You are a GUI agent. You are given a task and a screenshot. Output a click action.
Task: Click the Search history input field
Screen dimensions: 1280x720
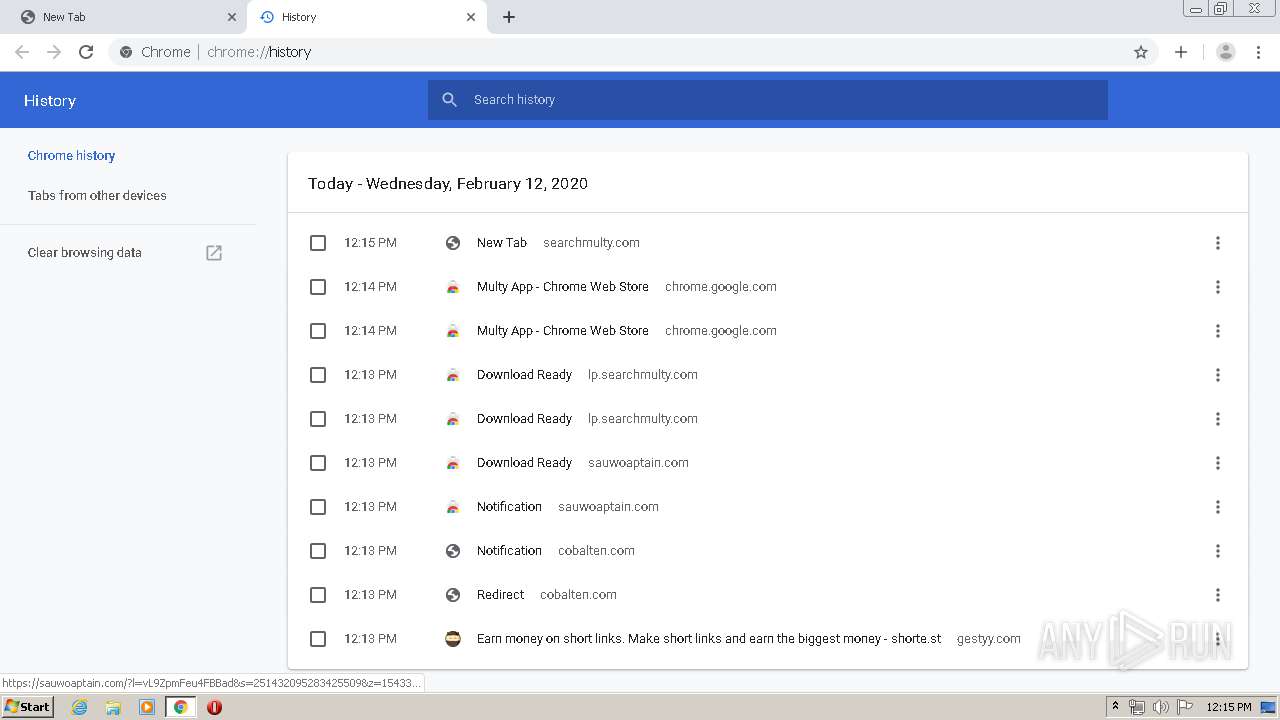tap(768, 100)
